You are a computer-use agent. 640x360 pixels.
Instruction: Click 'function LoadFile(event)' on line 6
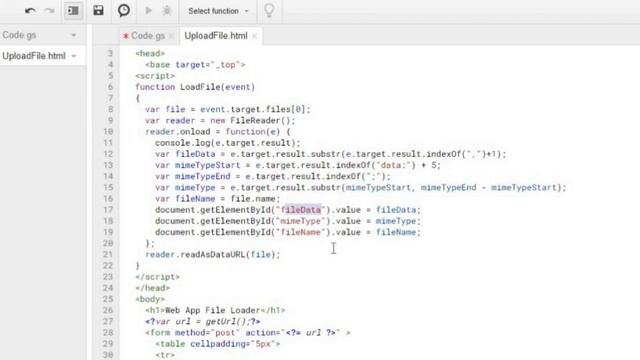point(195,87)
